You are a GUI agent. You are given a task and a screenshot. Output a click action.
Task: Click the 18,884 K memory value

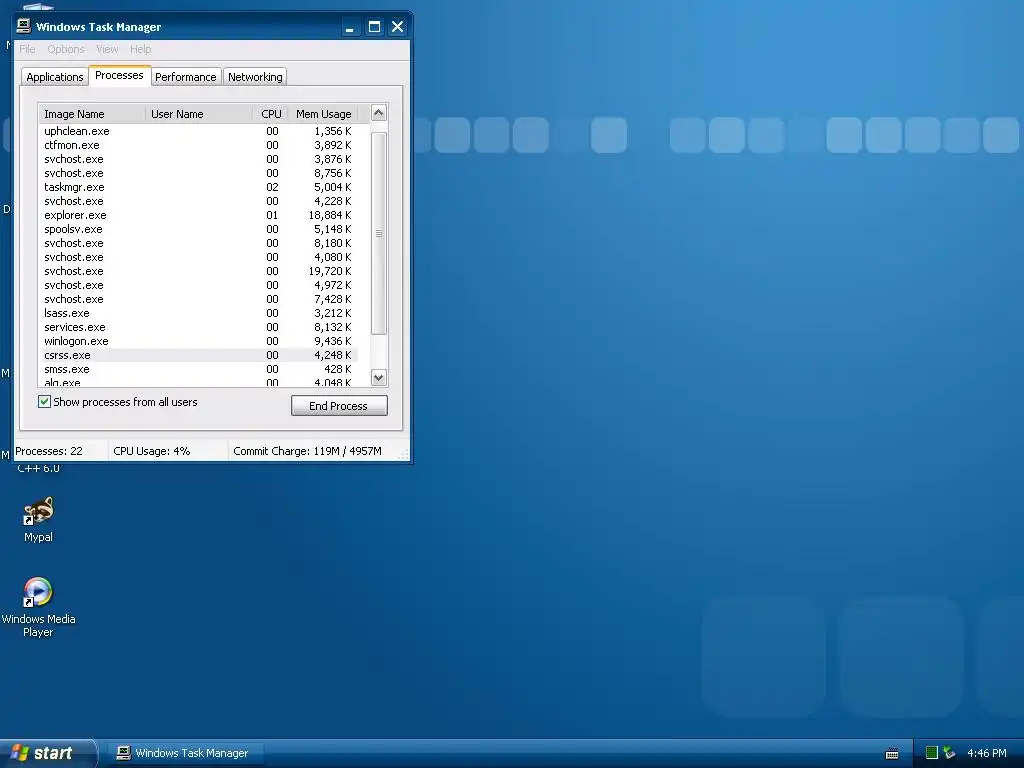coord(330,215)
